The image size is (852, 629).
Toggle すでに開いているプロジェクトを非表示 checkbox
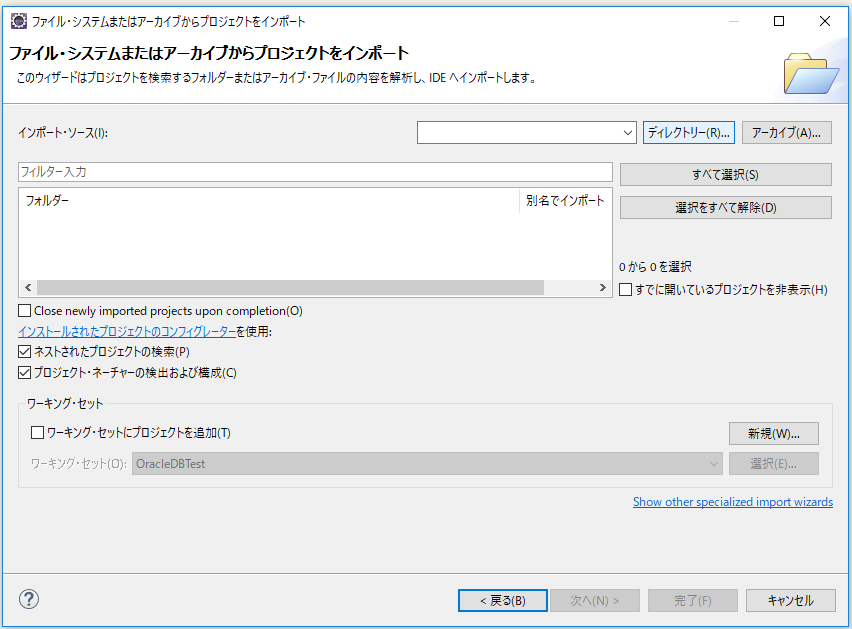coord(625,290)
